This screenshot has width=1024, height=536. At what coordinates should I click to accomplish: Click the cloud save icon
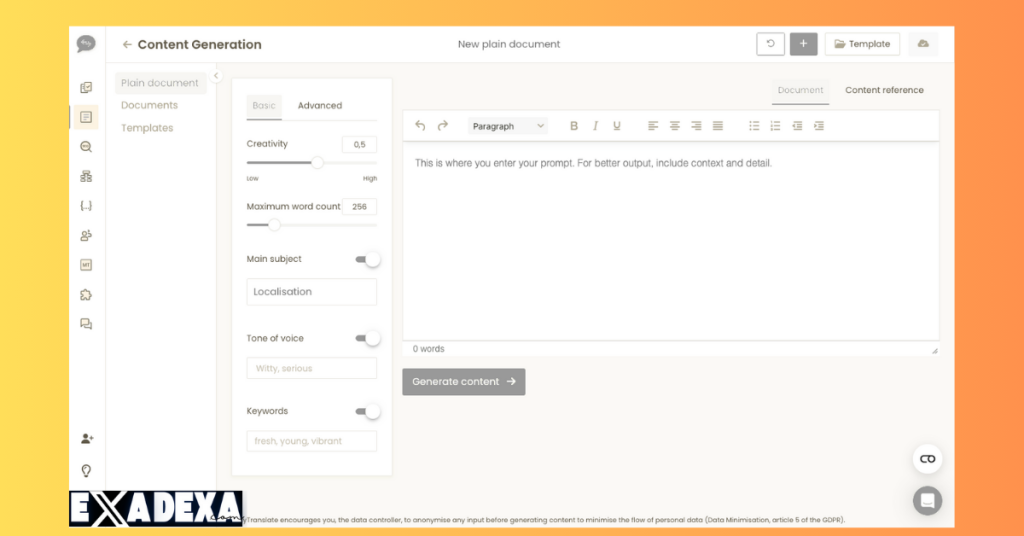[x=923, y=44]
